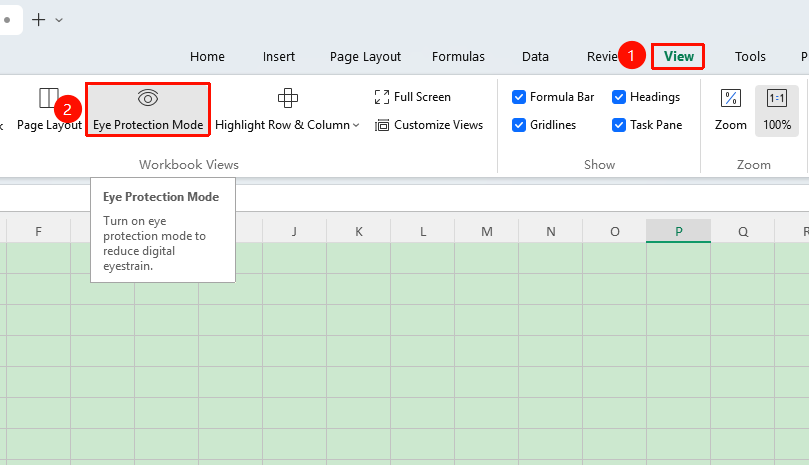This screenshot has height=465, width=809.
Task: Expand Highlight Row & Column dropdown arrow
Action: click(356, 125)
